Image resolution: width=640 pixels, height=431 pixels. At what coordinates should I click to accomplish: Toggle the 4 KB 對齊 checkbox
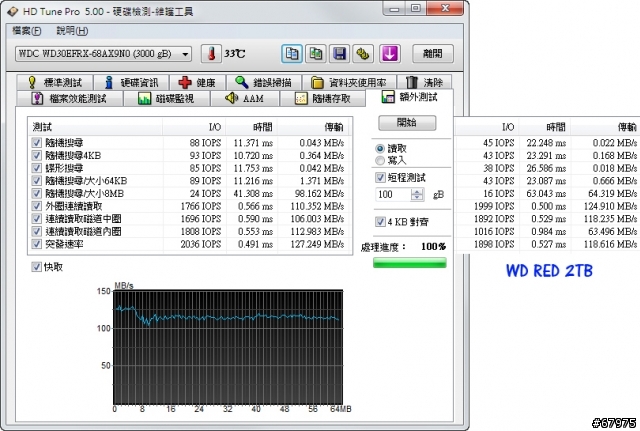(380, 222)
